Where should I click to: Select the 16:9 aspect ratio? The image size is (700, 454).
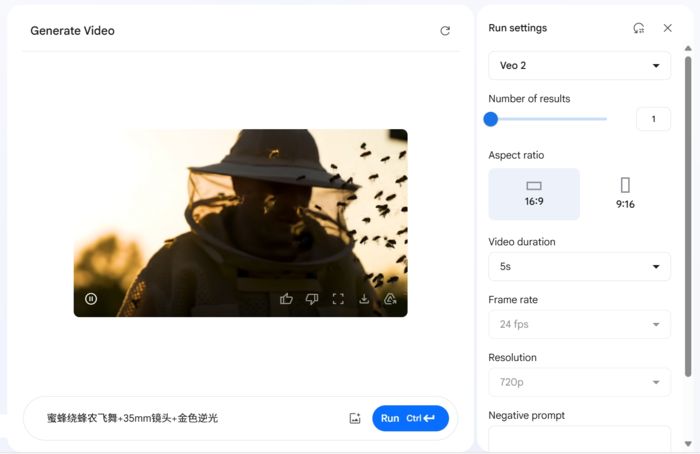[534, 193]
